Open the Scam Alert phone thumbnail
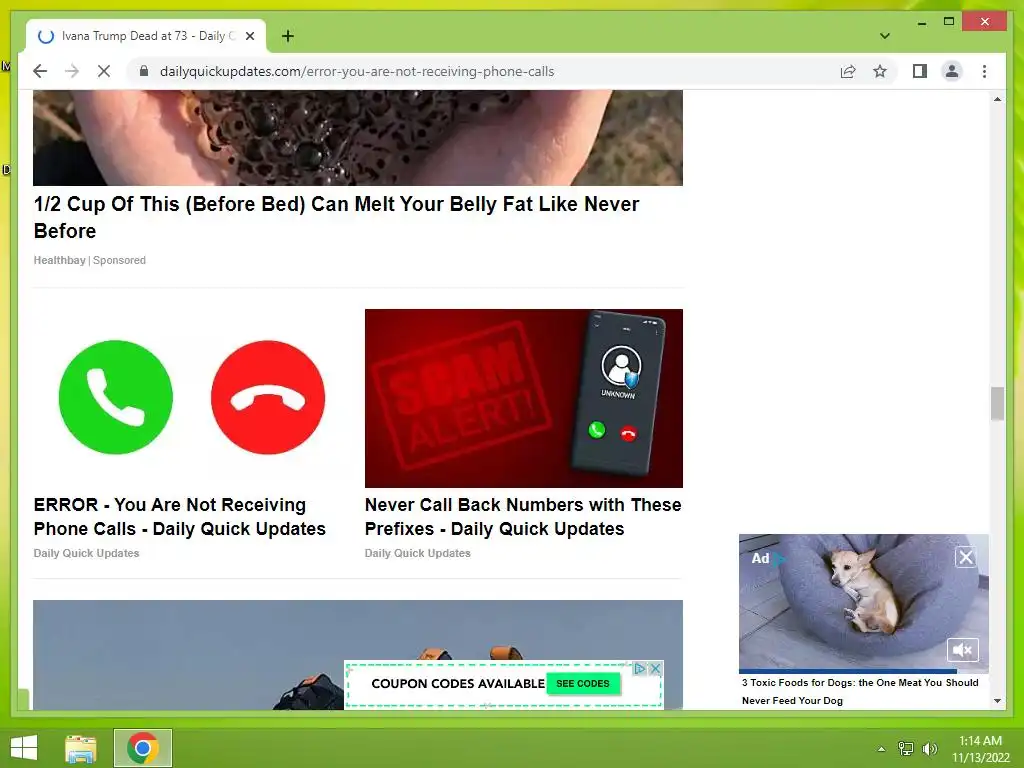Screen dimensions: 1024x768 (x=524, y=398)
